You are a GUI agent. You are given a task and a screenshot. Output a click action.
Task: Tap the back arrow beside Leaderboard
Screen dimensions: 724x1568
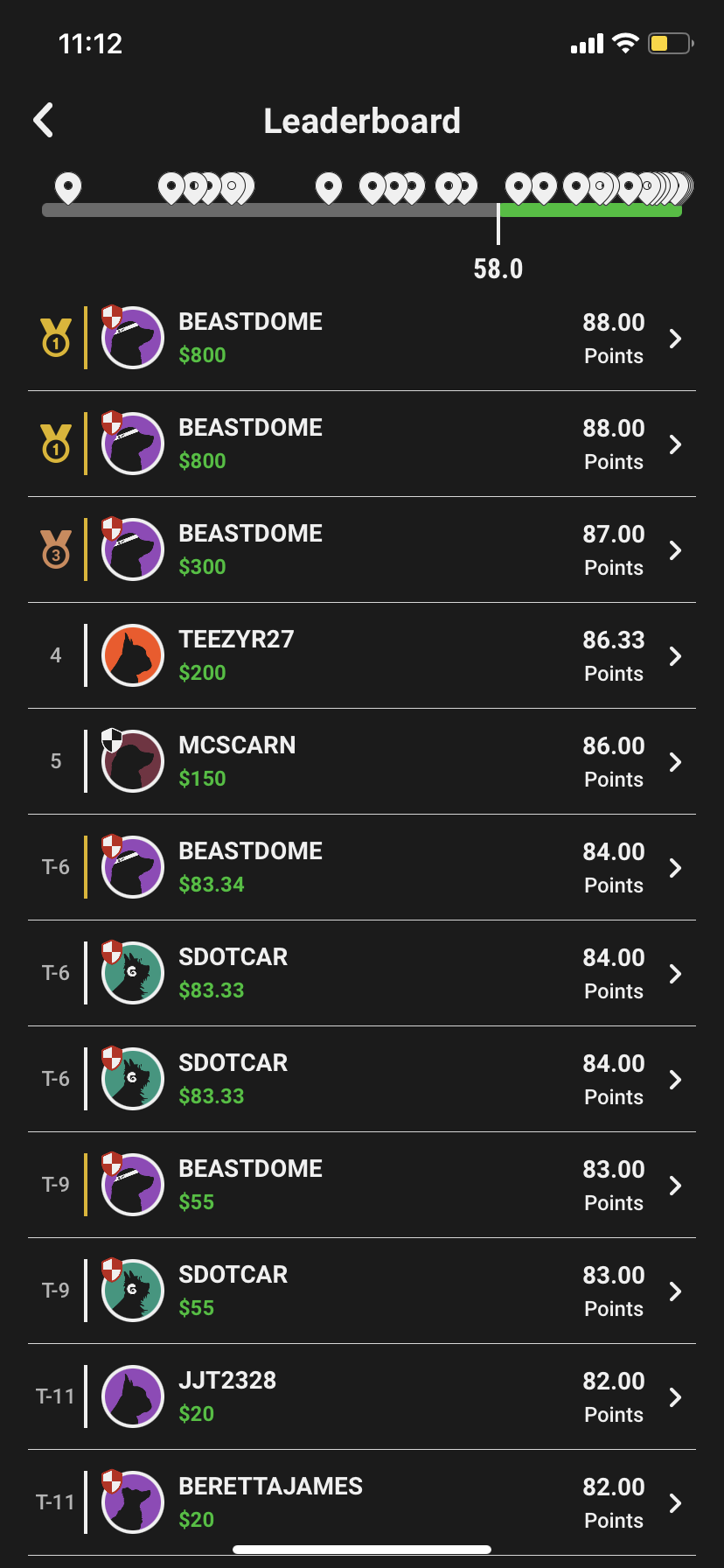point(44,121)
